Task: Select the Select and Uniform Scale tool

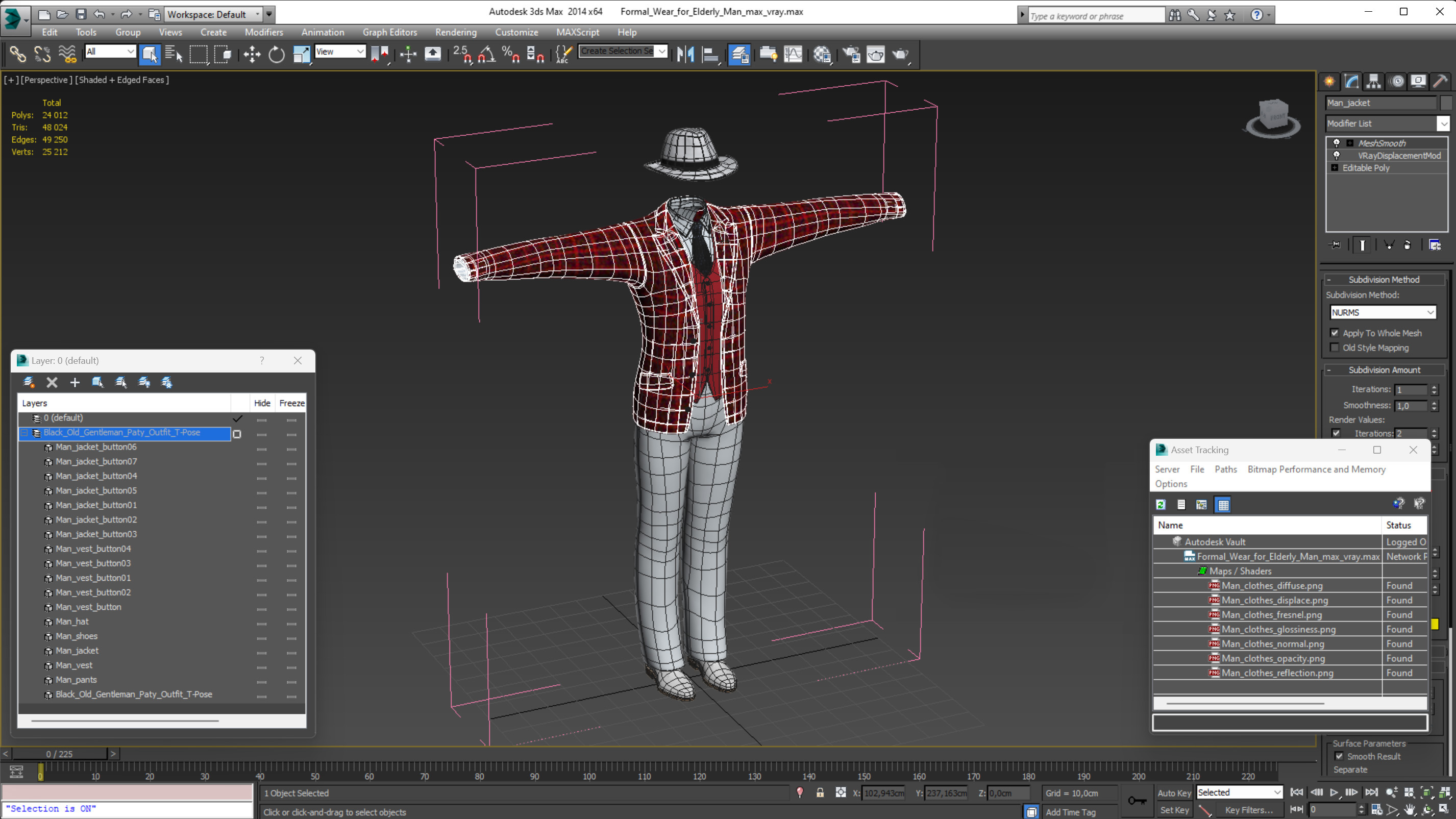Action: 301,54
